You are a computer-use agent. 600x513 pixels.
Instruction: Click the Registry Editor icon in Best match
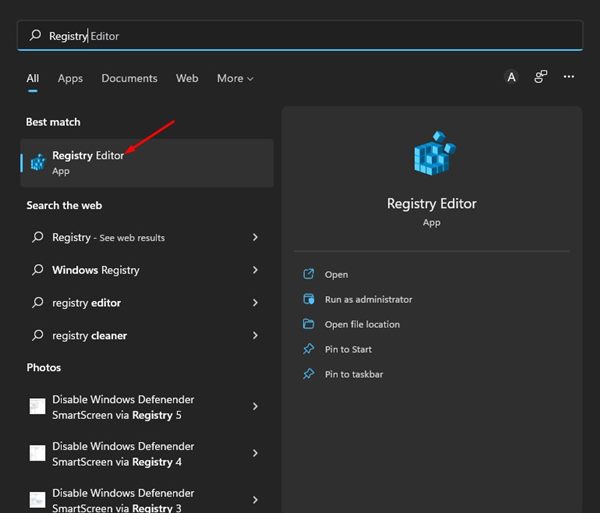click(x=38, y=163)
